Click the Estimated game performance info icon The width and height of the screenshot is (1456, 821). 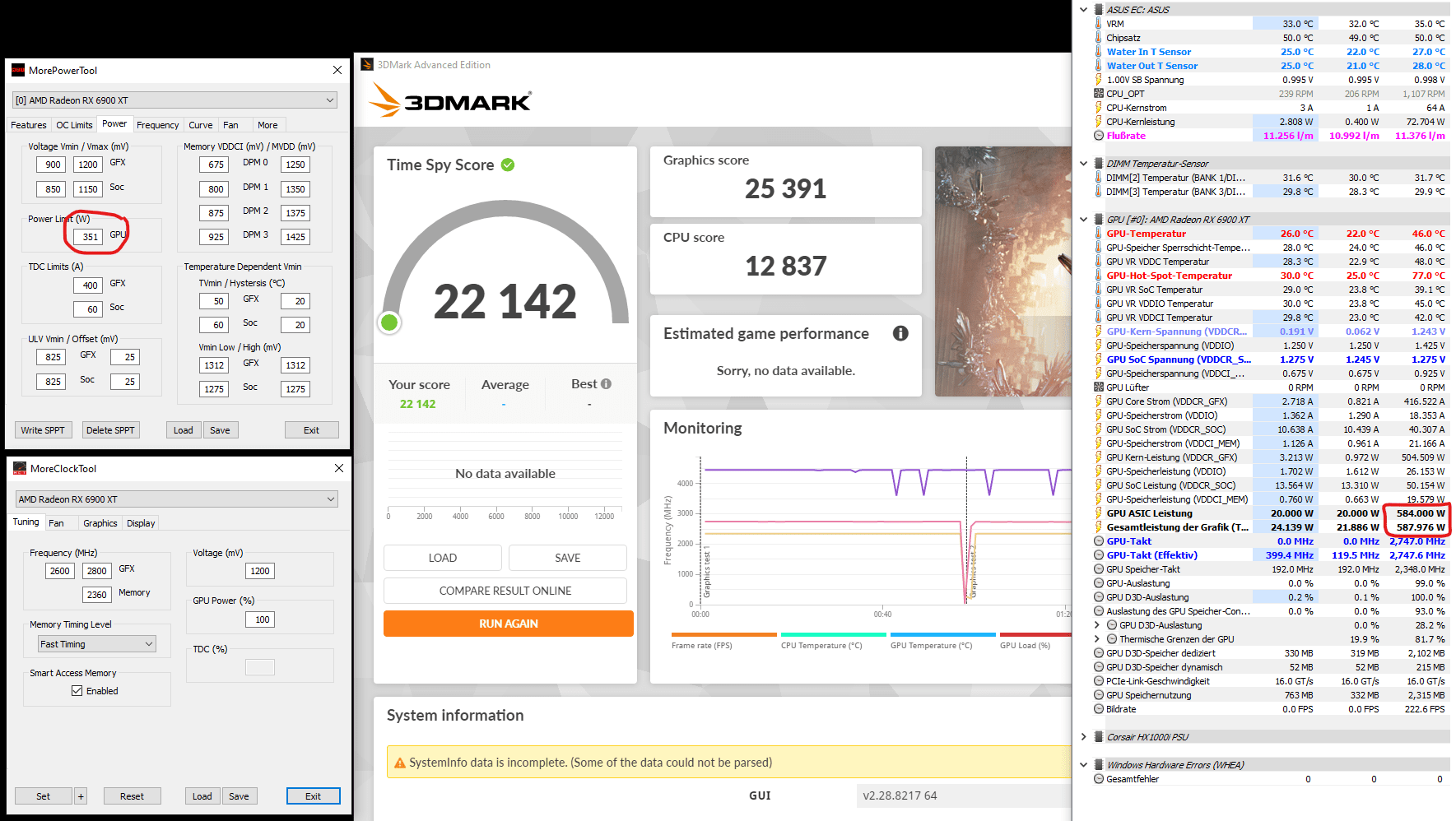[x=900, y=333]
